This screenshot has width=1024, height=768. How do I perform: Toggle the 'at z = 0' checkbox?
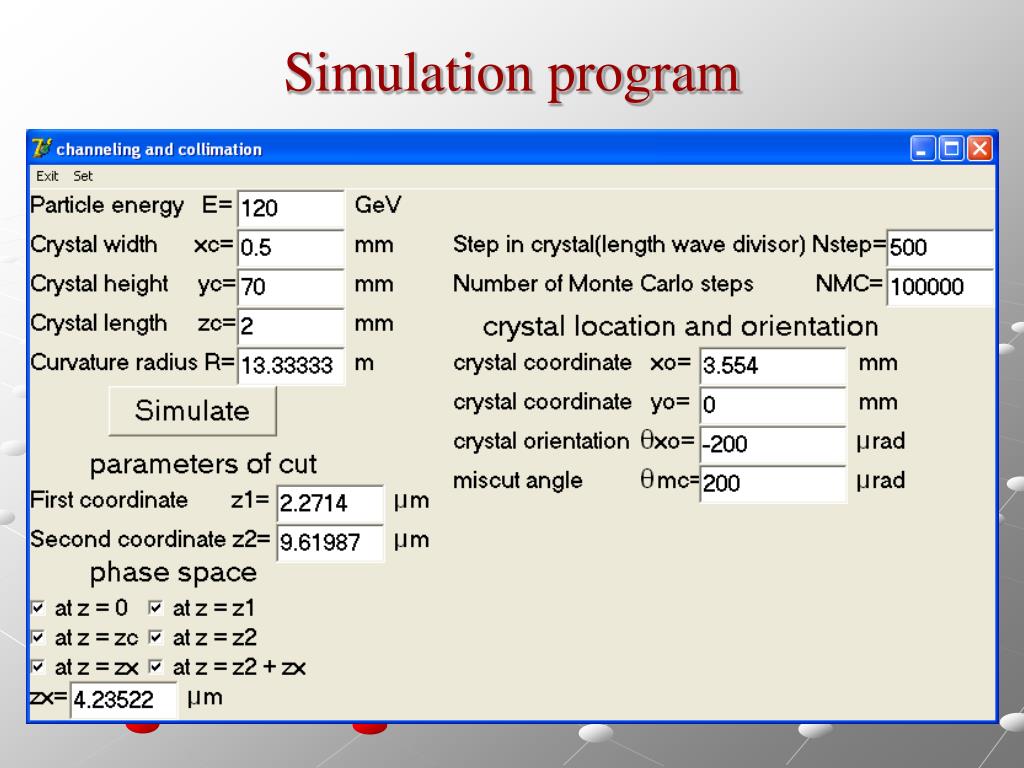(38, 607)
